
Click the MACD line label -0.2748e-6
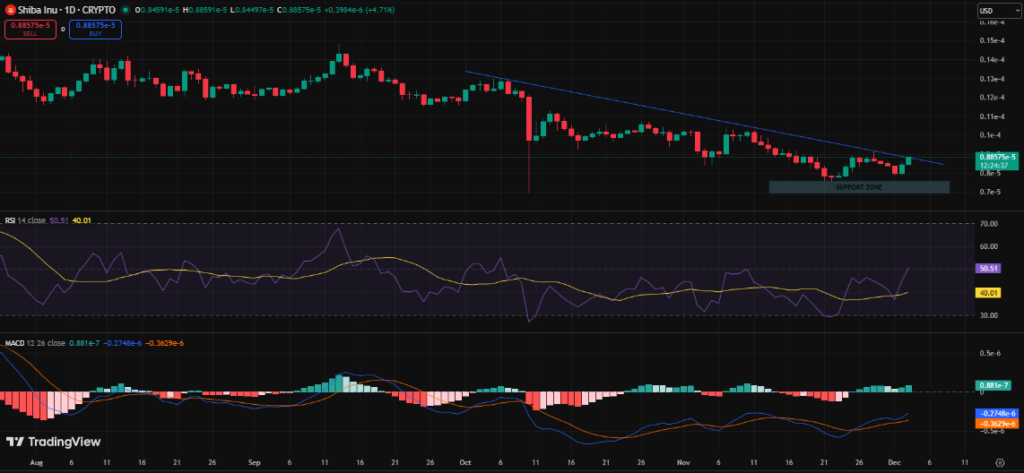pos(995,414)
